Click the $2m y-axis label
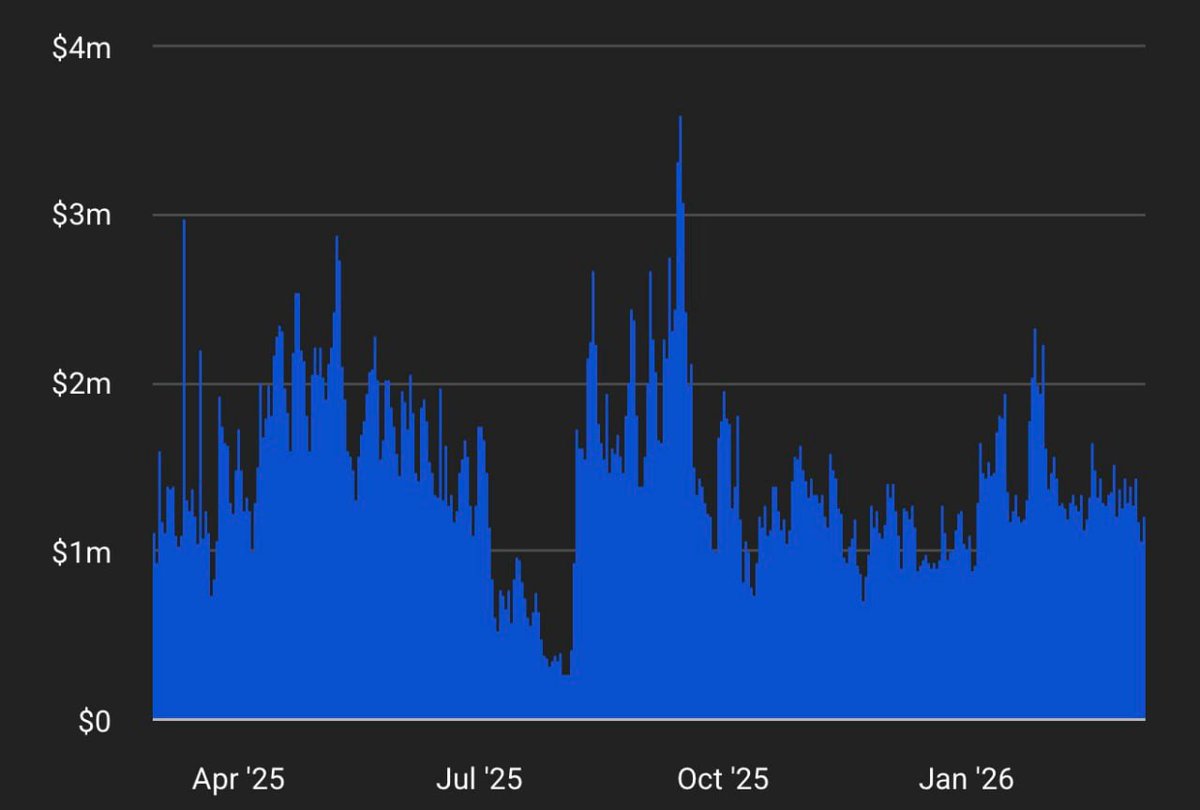Image resolution: width=1200 pixels, height=810 pixels. [82, 384]
